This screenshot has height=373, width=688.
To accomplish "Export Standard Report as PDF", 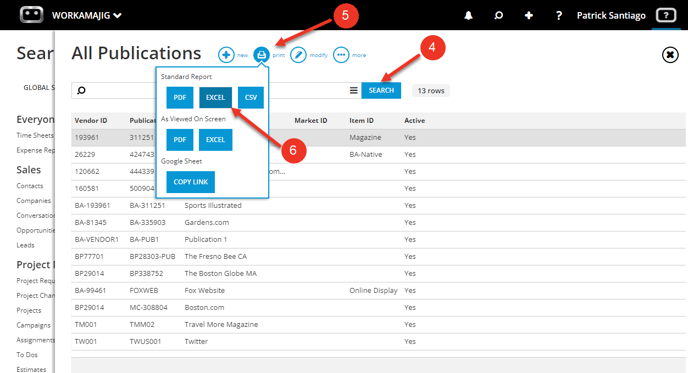I will pyautogui.click(x=180, y=97).
